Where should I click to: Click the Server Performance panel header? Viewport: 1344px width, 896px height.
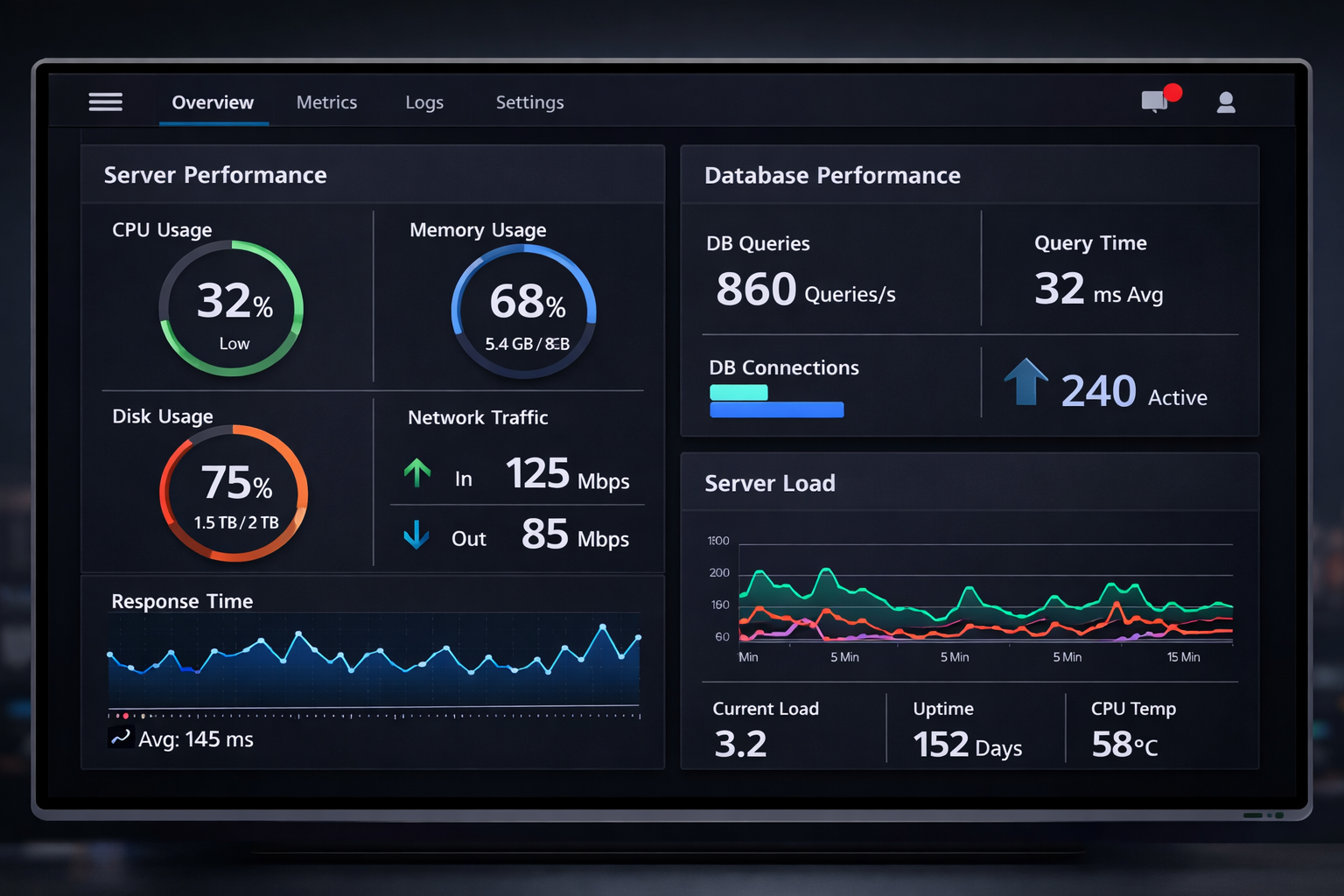(x=215, y=175)
